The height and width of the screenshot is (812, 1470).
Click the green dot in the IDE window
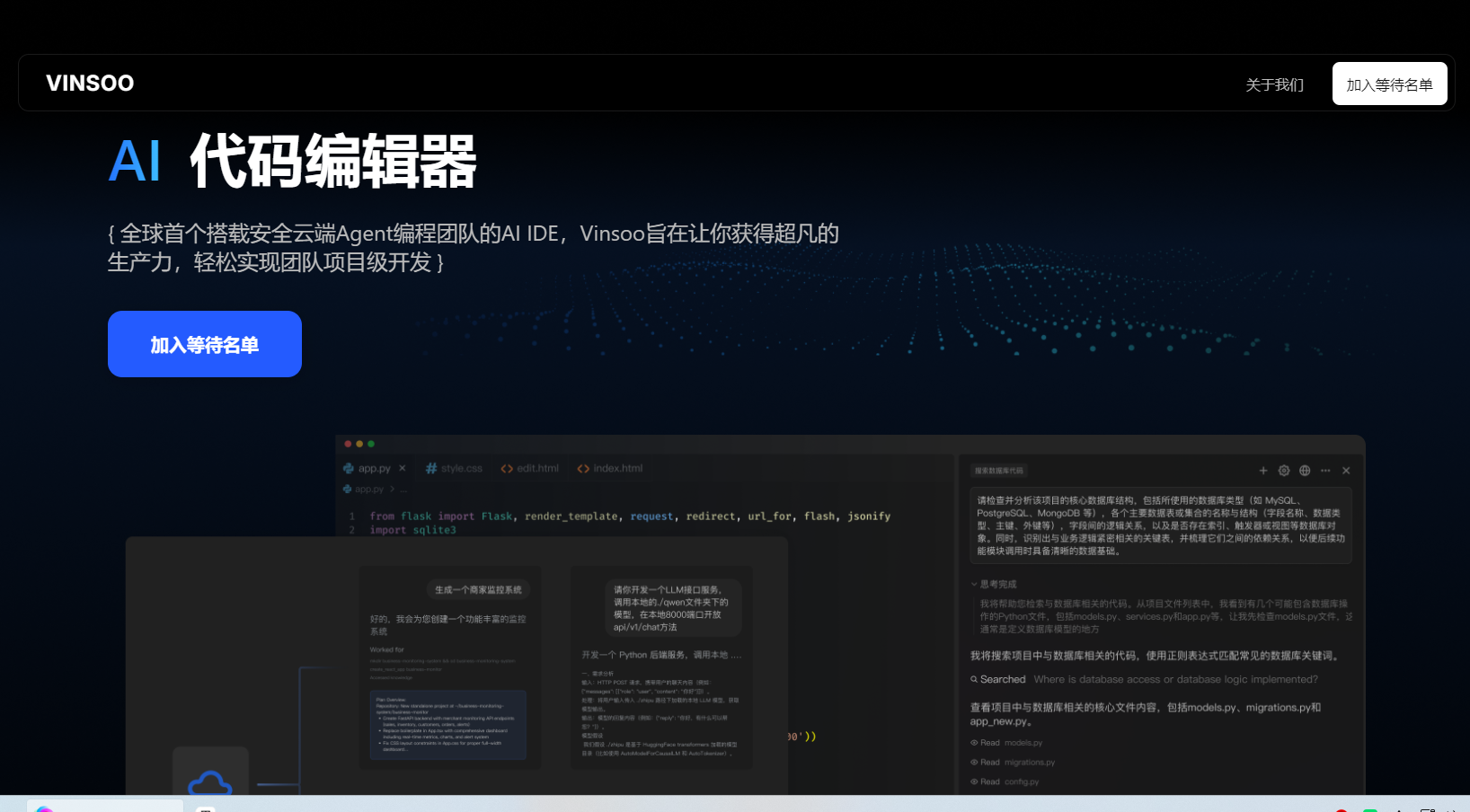pos(371,444)
